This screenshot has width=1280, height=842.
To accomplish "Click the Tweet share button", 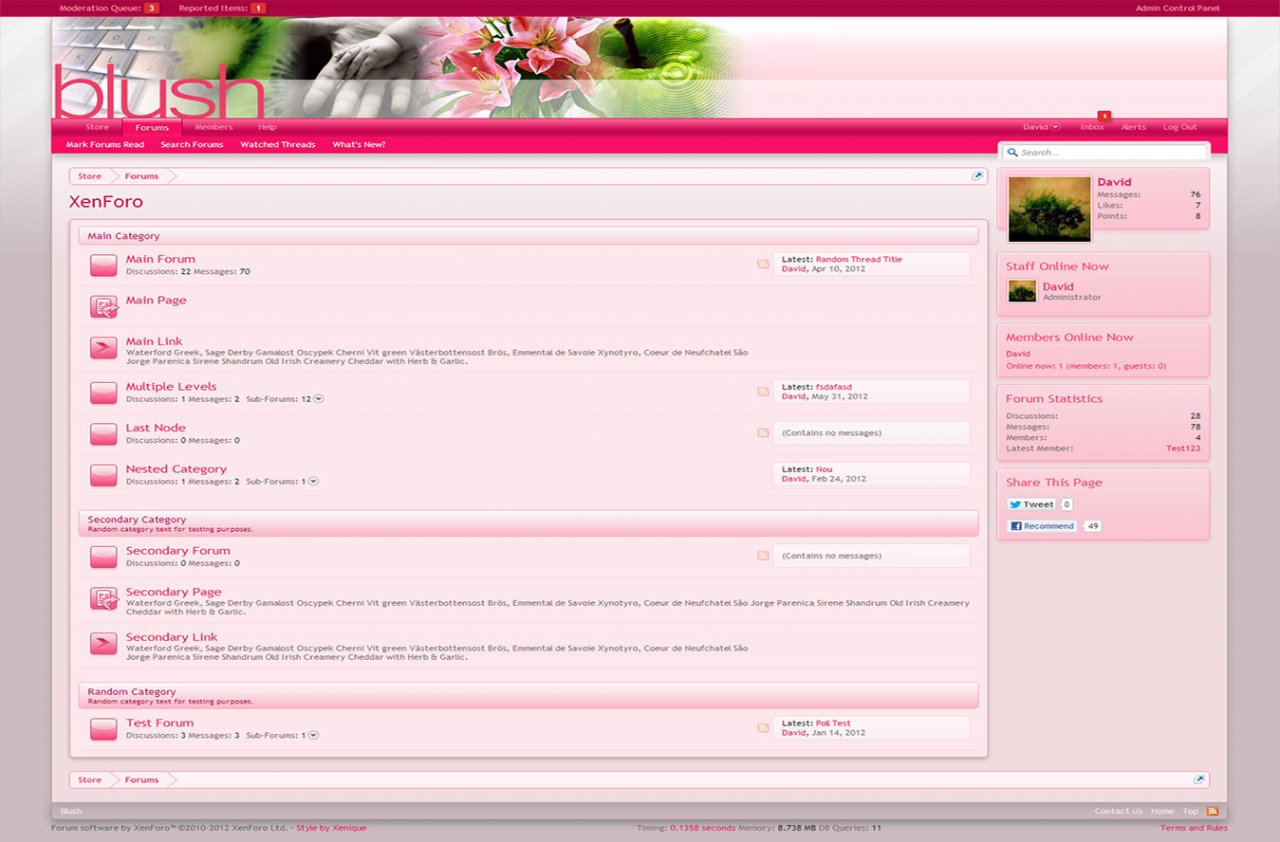I will point(1031,505).
